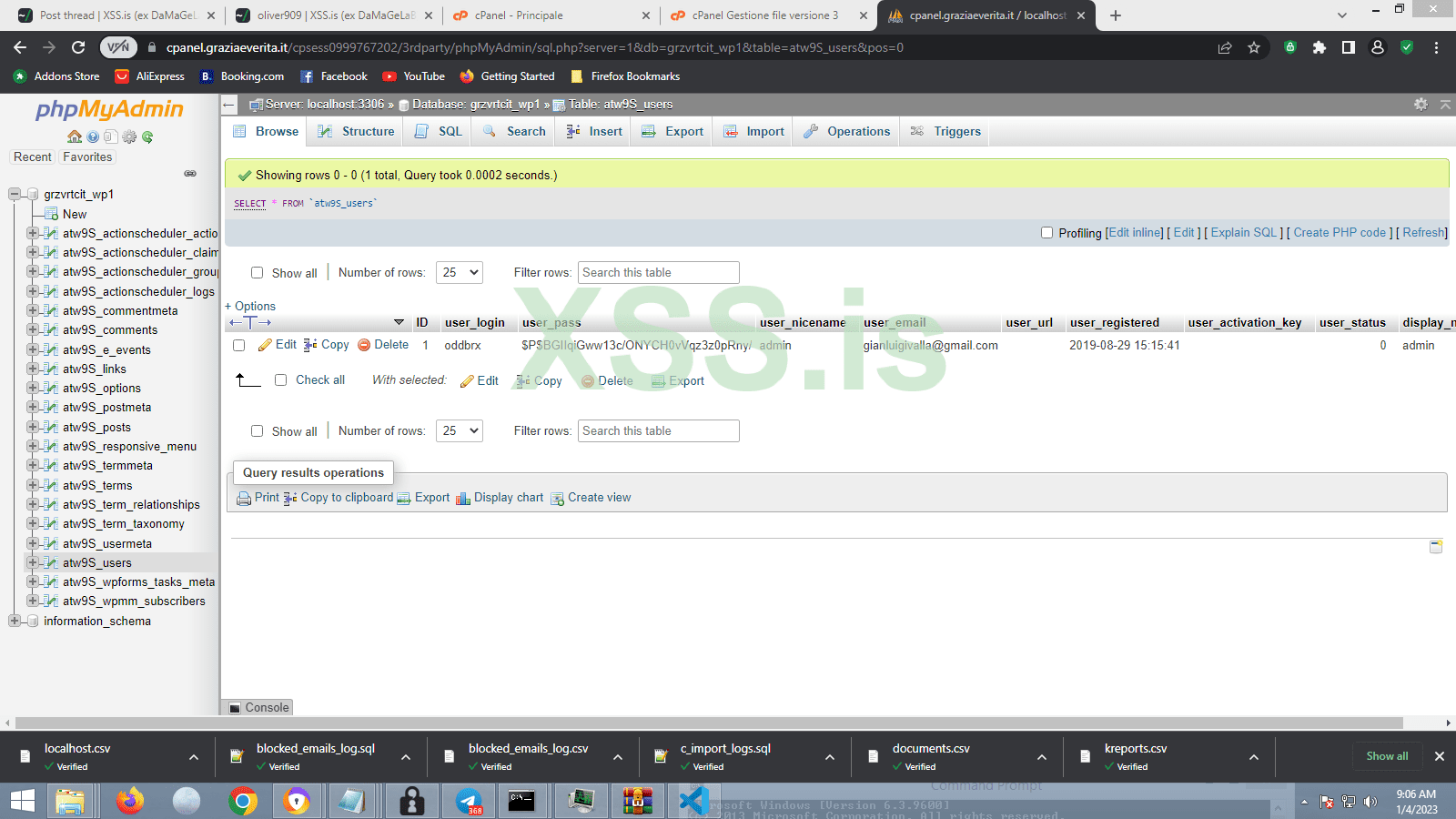This screenshot has height=819, width=1456.
Task: Hide the navigation panel with left arrow
Action: point(229,105)
